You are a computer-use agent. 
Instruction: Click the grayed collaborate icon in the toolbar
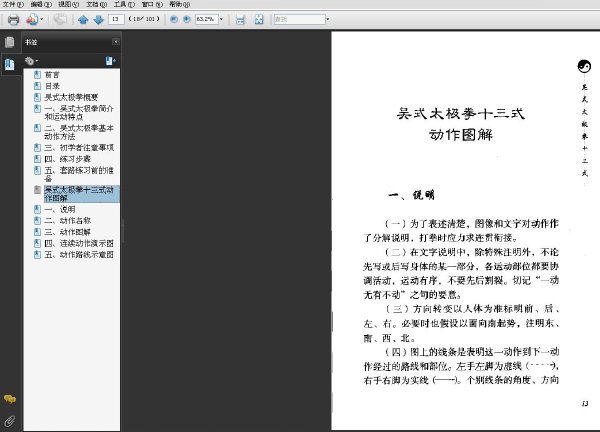point(60,19)
